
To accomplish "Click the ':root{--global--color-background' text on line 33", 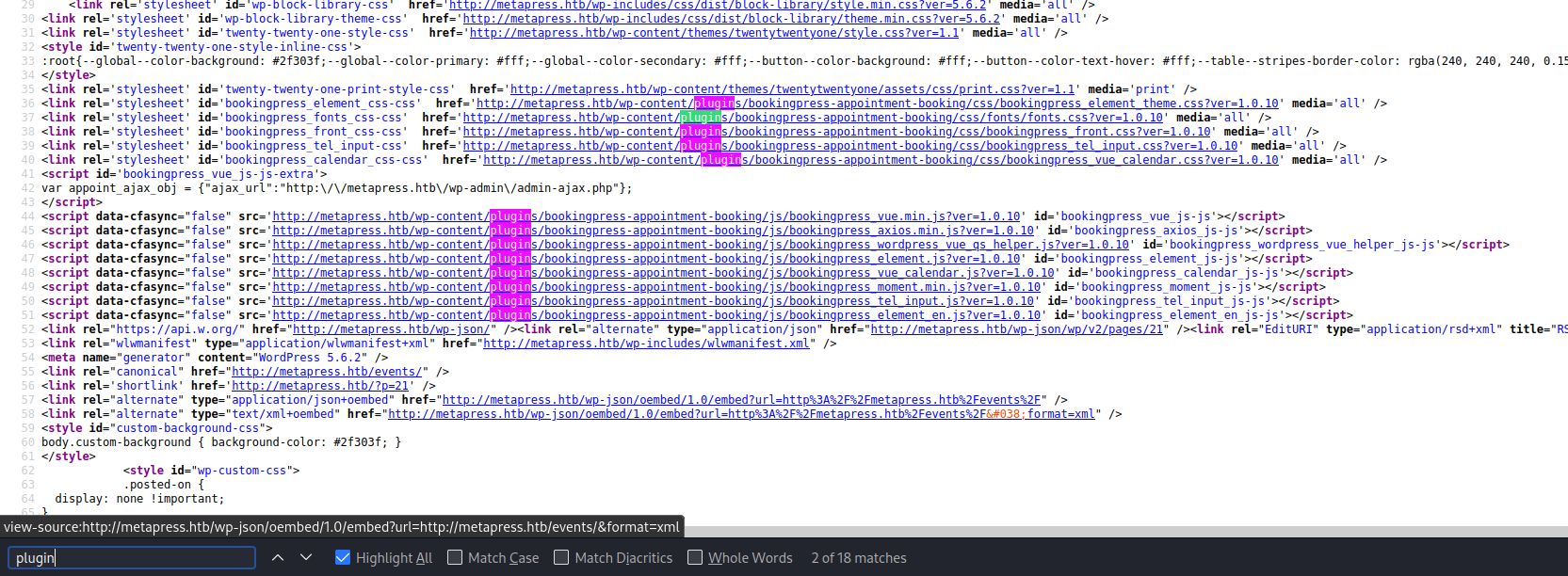I will click(x=154, y=61).
